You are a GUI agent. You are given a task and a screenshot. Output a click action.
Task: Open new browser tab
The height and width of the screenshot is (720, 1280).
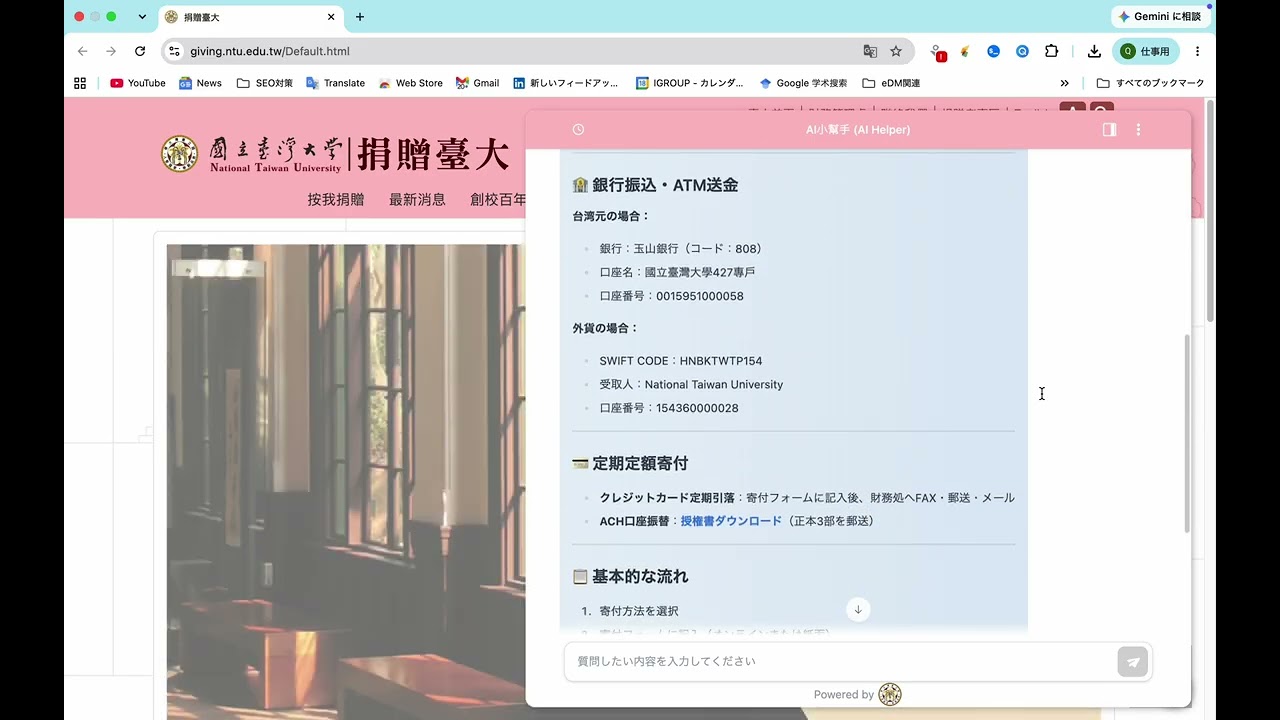[x=360, y=17]
